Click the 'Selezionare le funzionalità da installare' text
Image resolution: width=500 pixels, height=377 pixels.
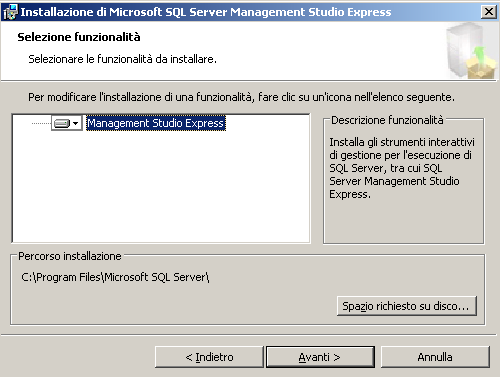tap(122, 59)
